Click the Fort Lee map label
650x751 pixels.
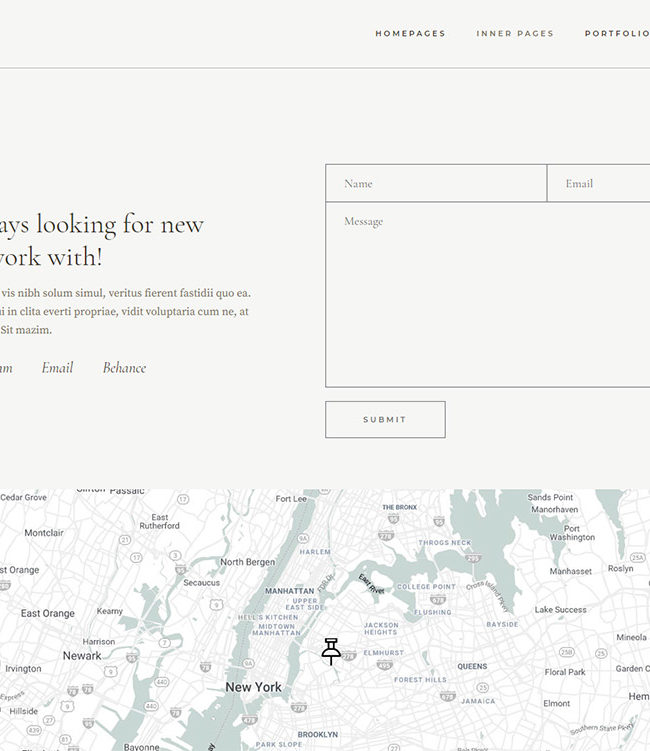pyautogui.click(x=291, y=499)
